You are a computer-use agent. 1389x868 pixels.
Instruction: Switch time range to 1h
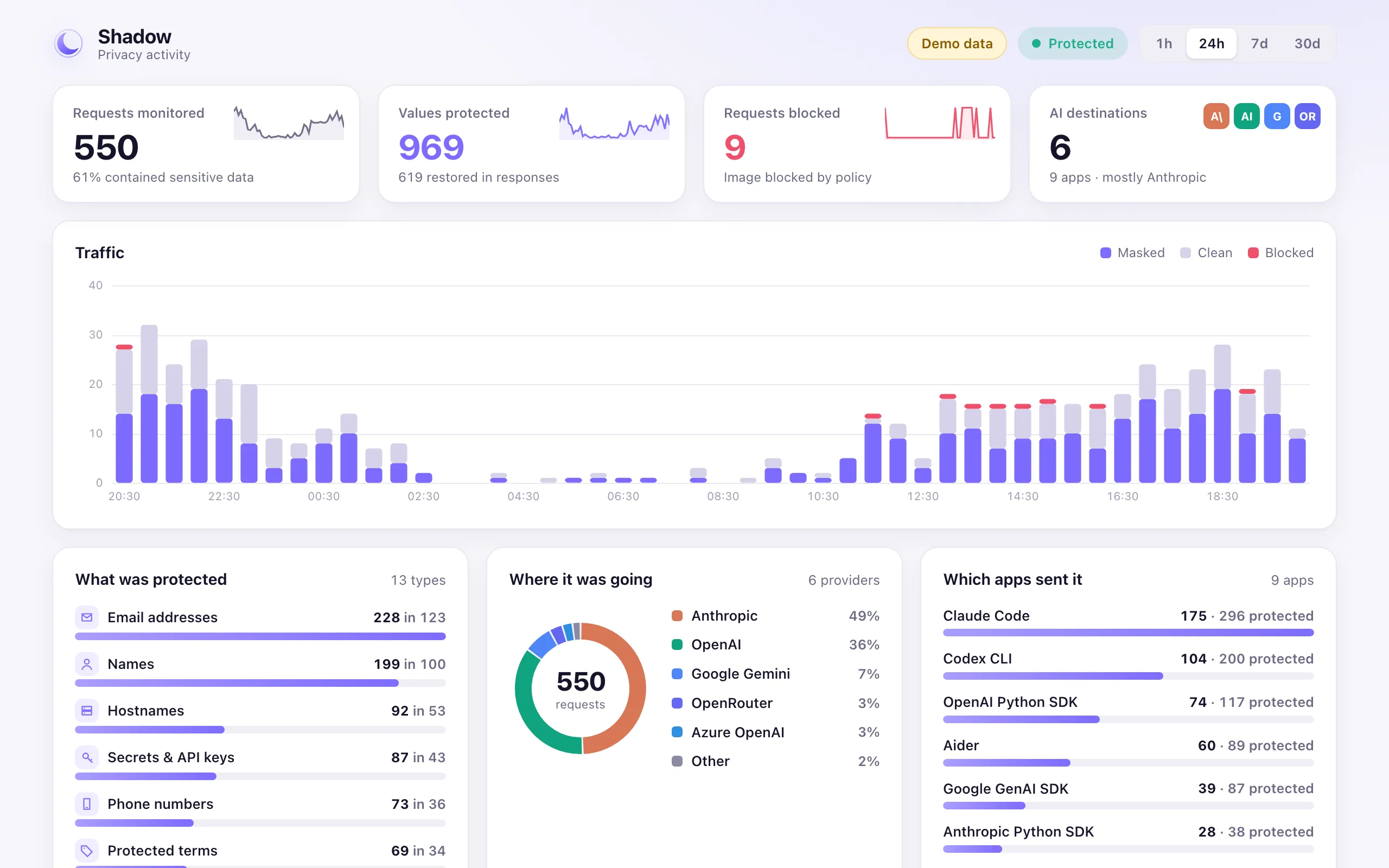[x=1164, y=43]
